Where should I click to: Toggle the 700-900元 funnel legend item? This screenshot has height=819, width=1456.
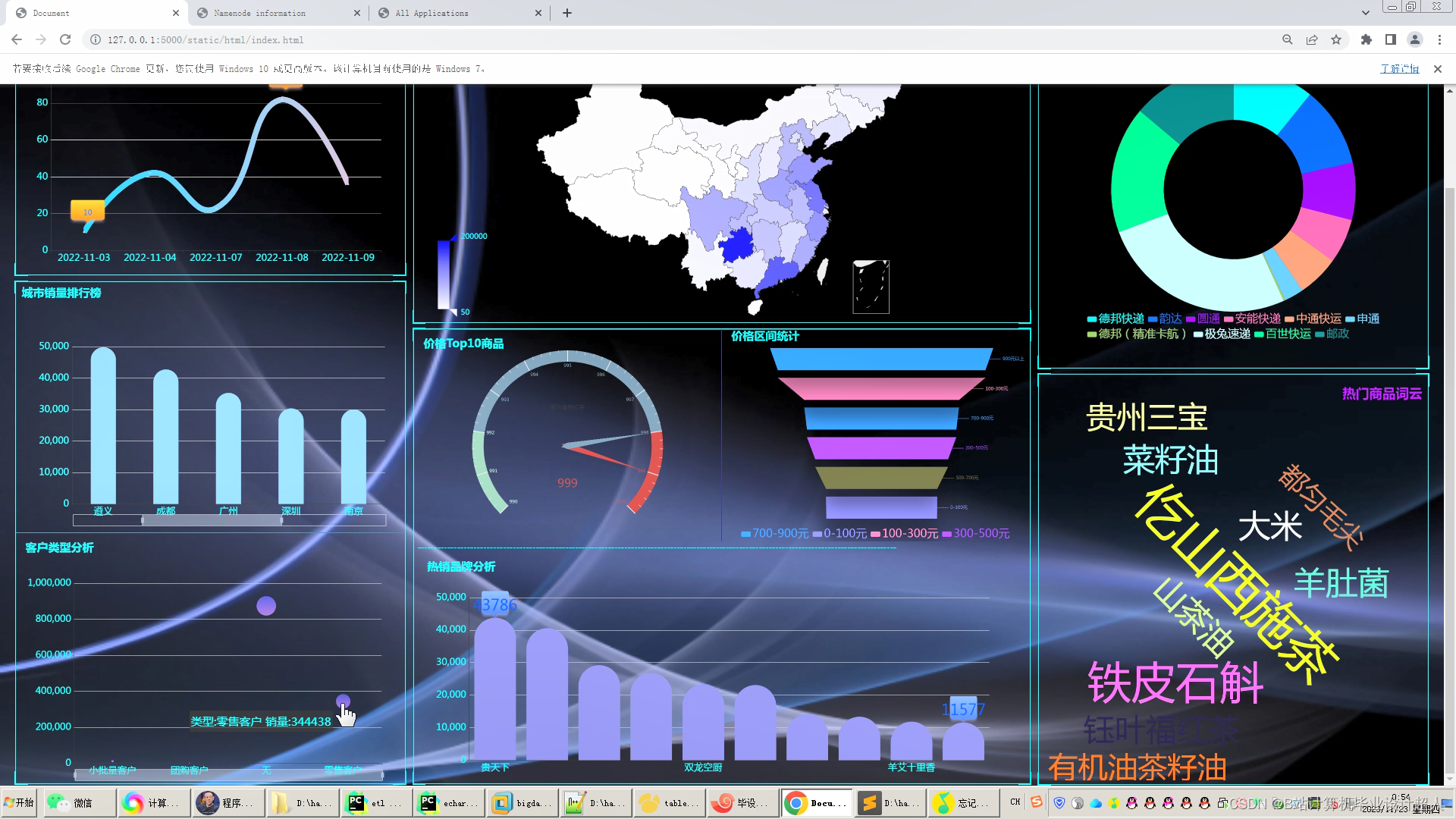pos(774,534)
